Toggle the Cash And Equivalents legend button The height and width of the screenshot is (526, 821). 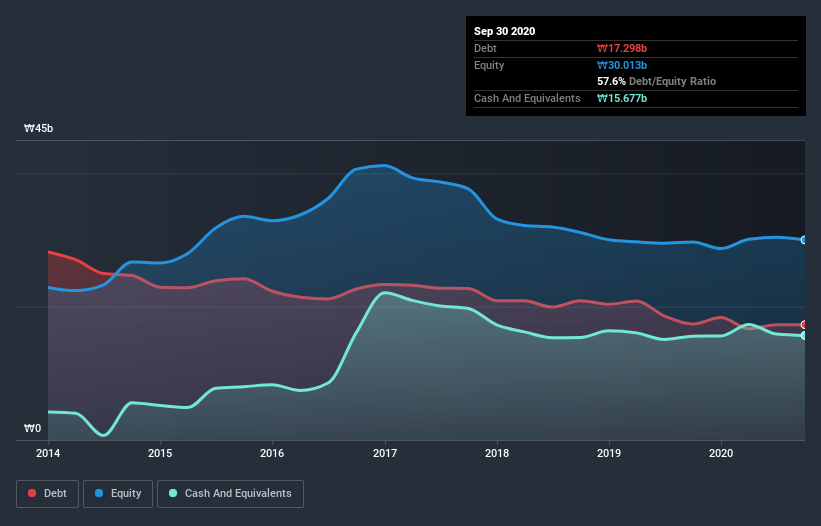click(x=230, y=494)
